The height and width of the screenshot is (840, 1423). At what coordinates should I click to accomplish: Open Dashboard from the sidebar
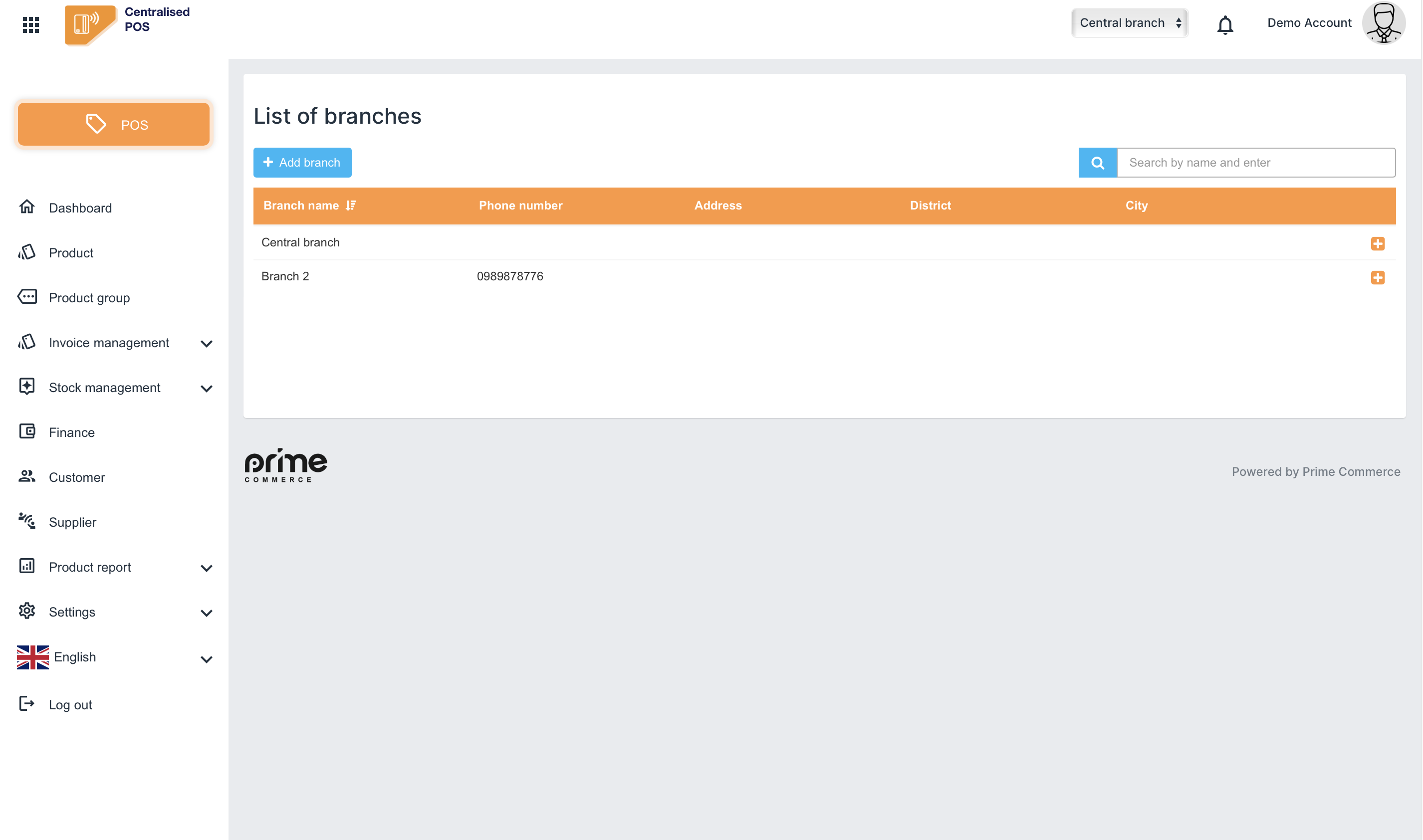80,208
